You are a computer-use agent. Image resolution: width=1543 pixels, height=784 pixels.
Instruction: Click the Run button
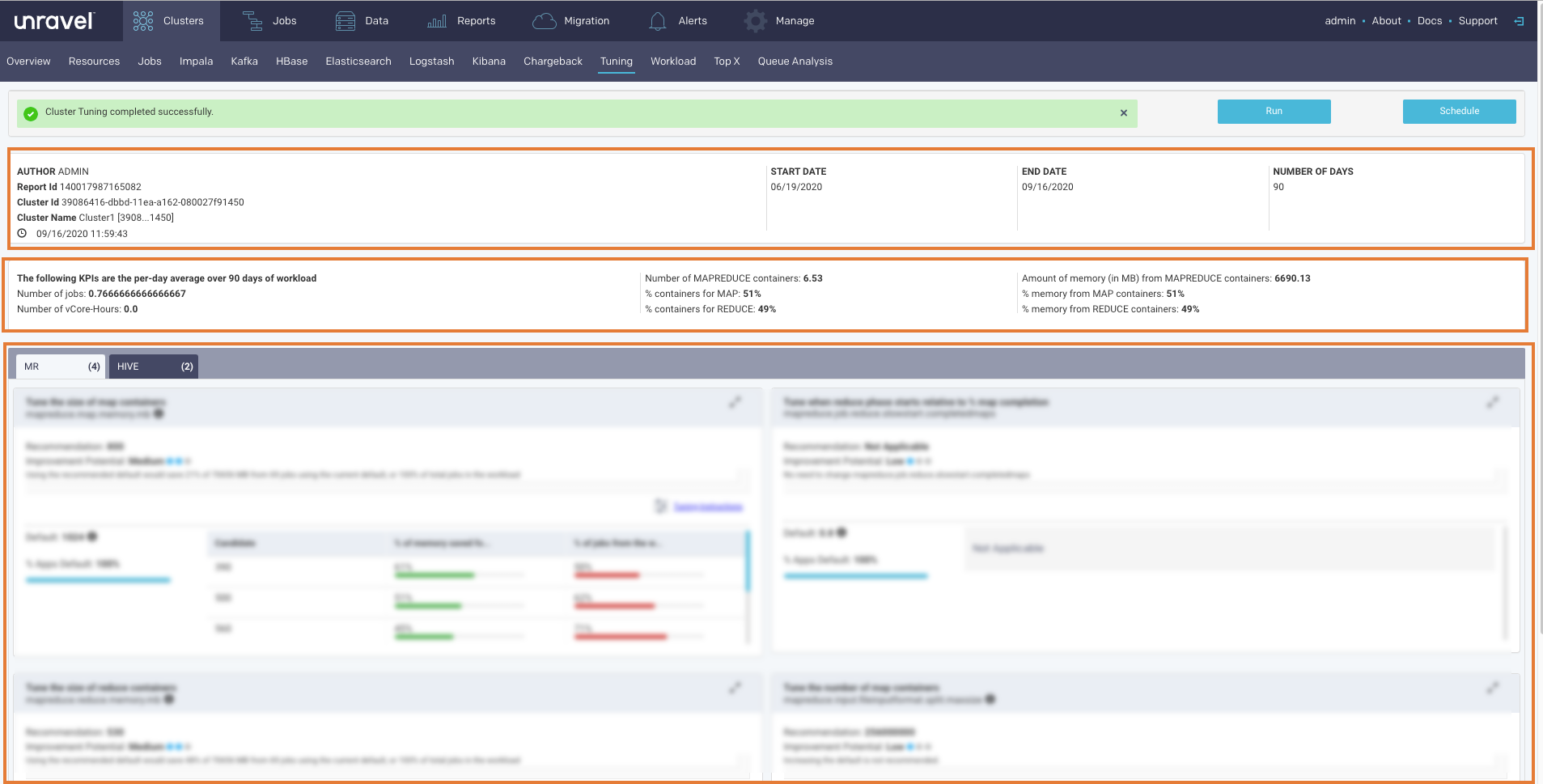tap(1274, 112)
